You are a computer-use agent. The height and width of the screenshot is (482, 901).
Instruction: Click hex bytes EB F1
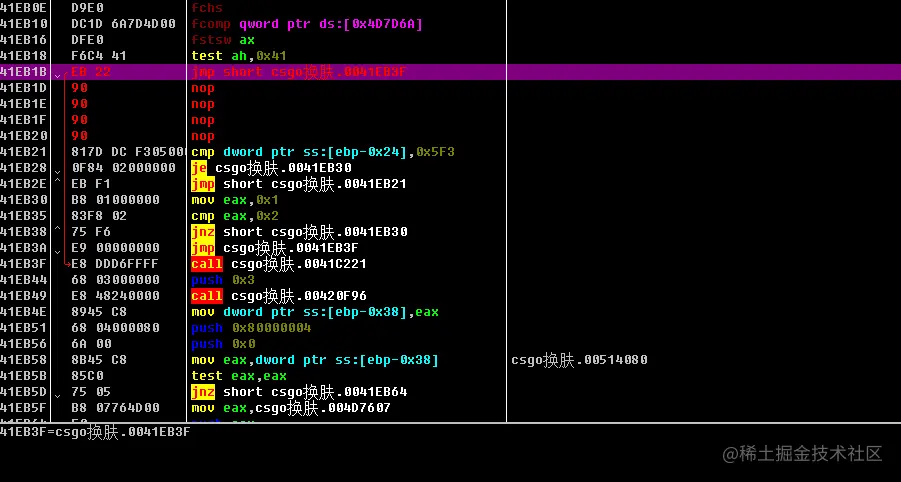pyautogui.click(x=91, y=184)
